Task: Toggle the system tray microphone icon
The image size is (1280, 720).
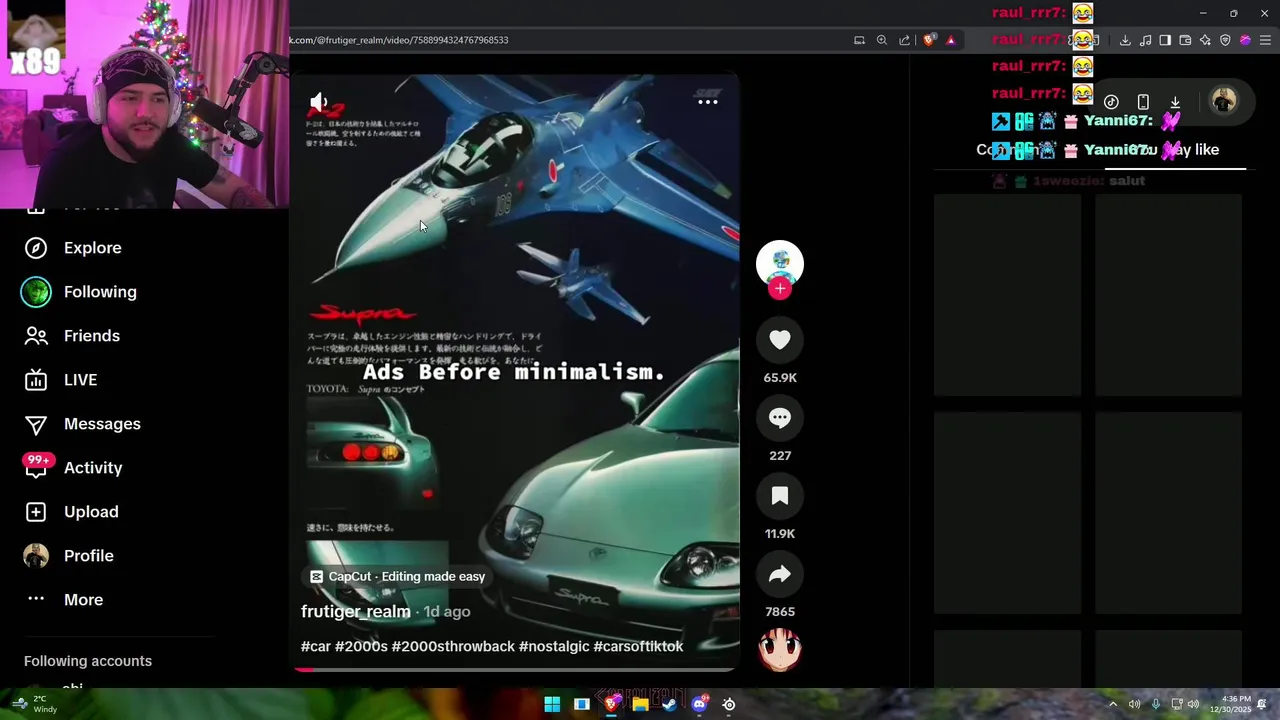Action: pos(1156,704)
